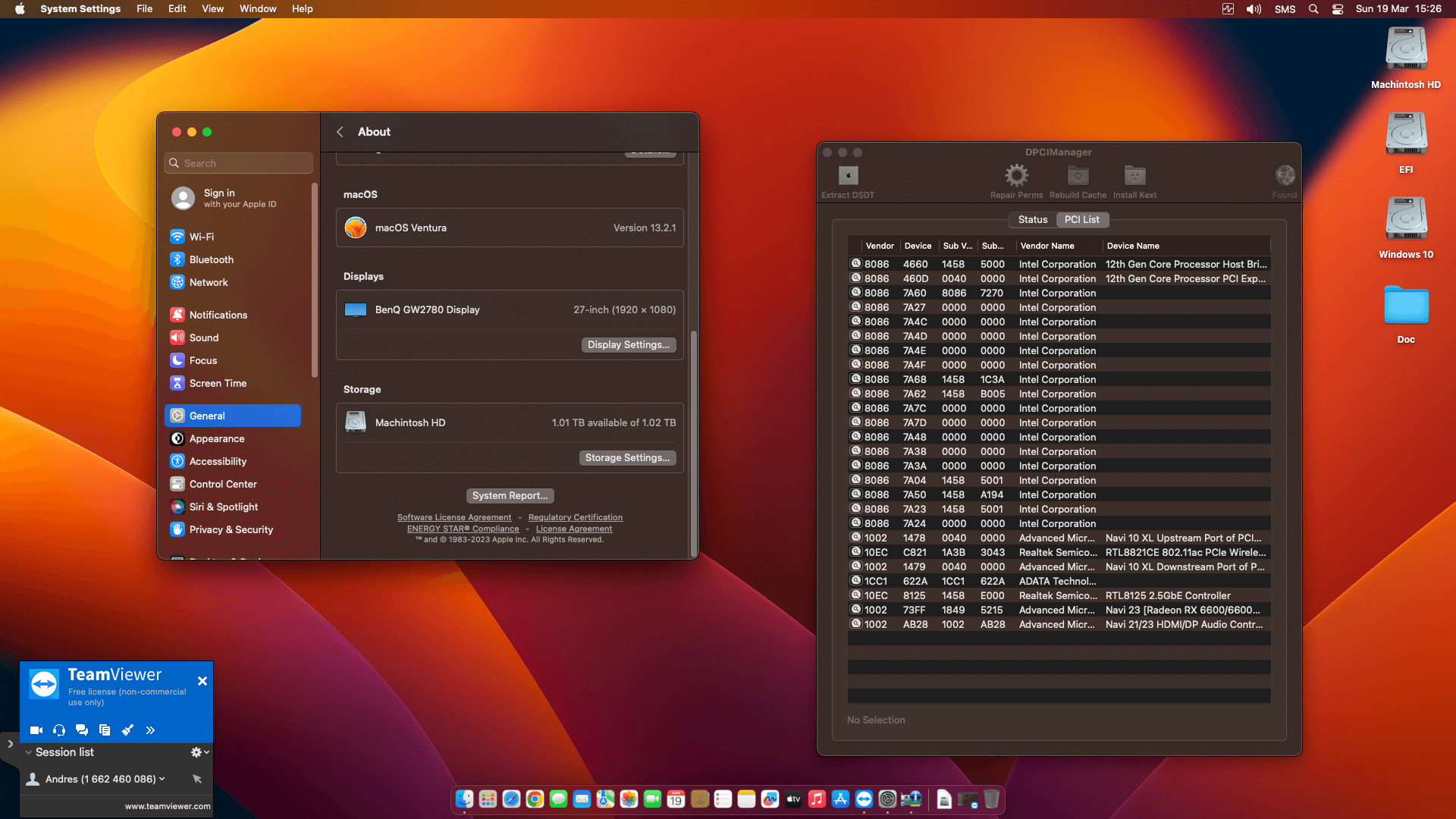Click Repair Perms gear icon
This screenshot has width=1456, height=819.
point(1016,176)
